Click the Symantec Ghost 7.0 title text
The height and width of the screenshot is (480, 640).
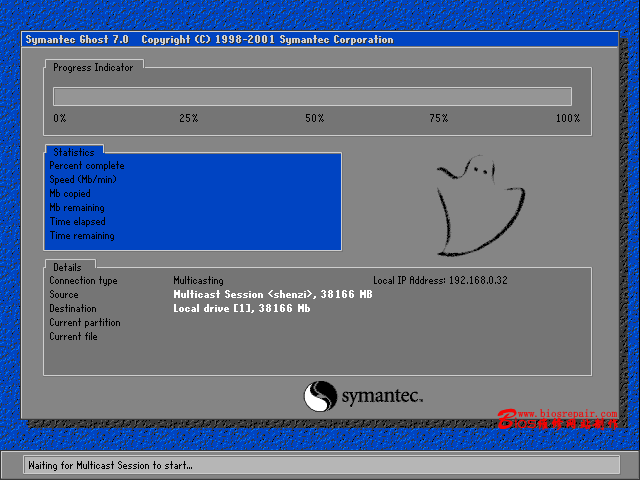[77, 40]
